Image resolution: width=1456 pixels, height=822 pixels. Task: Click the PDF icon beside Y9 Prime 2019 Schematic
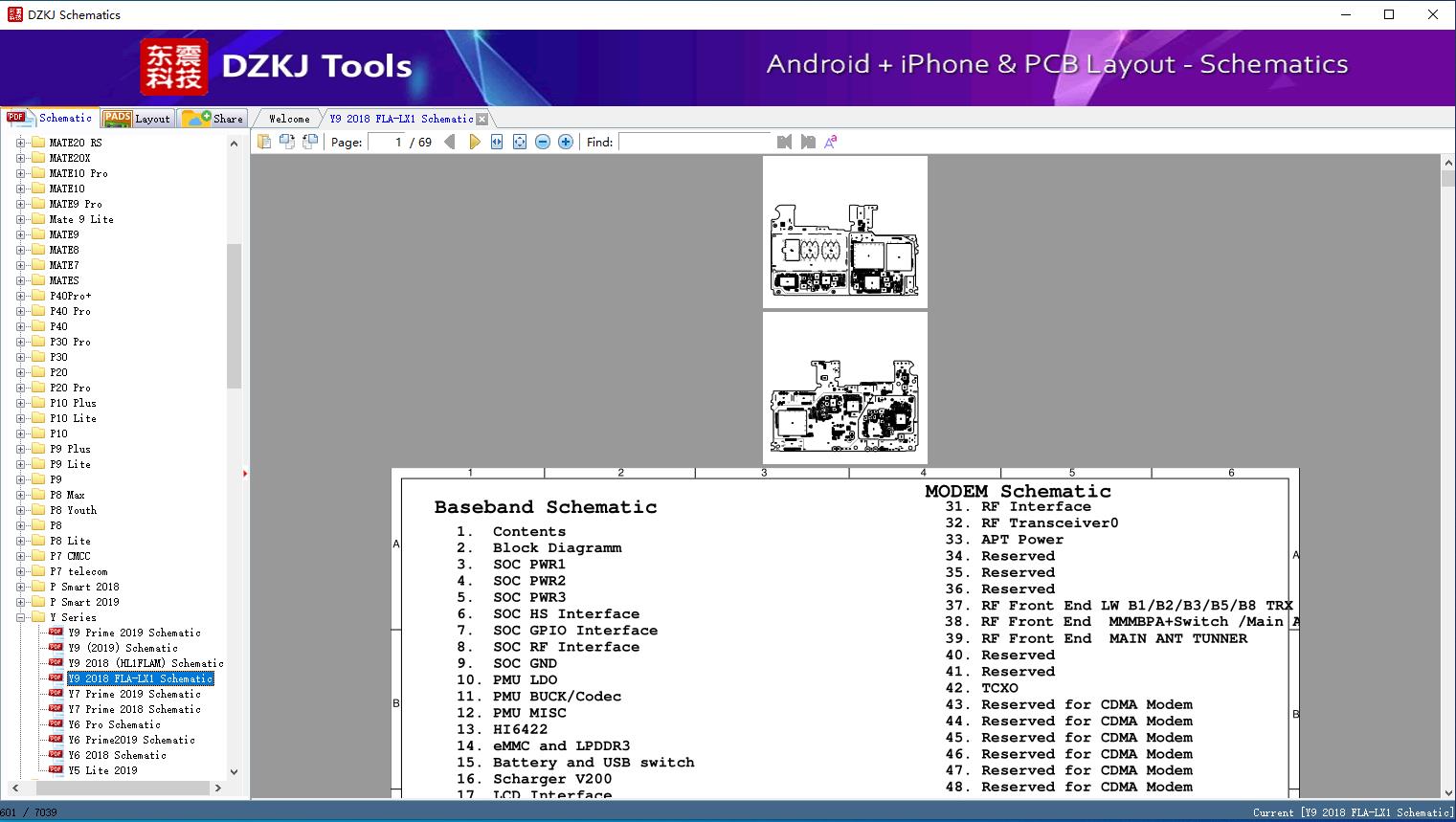click(56, 633)
